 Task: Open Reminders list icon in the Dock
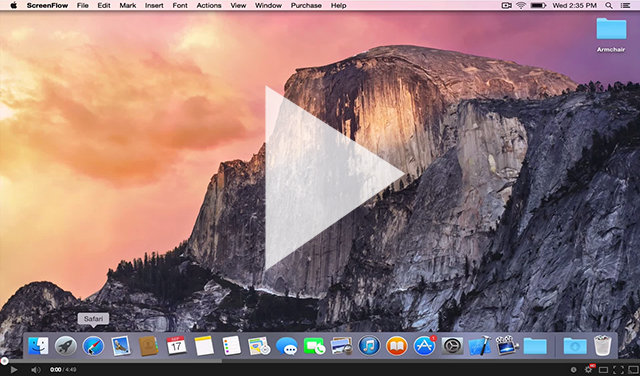[x=231, y=346]
